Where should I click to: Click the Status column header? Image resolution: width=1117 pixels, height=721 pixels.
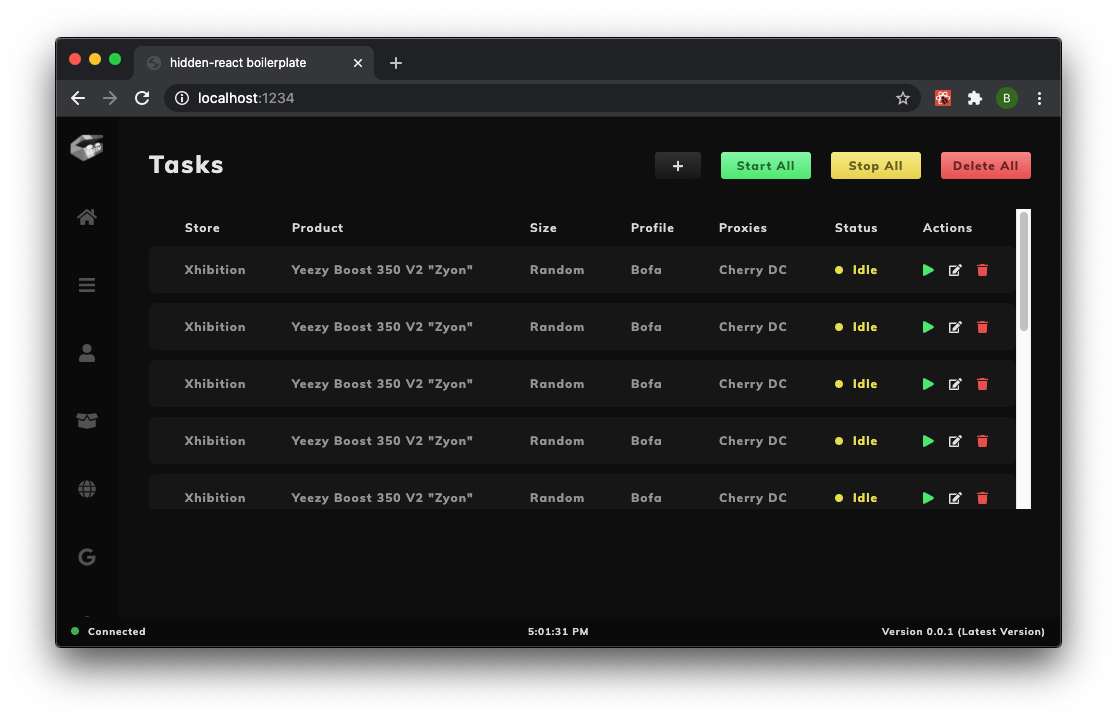click(856, 228)
